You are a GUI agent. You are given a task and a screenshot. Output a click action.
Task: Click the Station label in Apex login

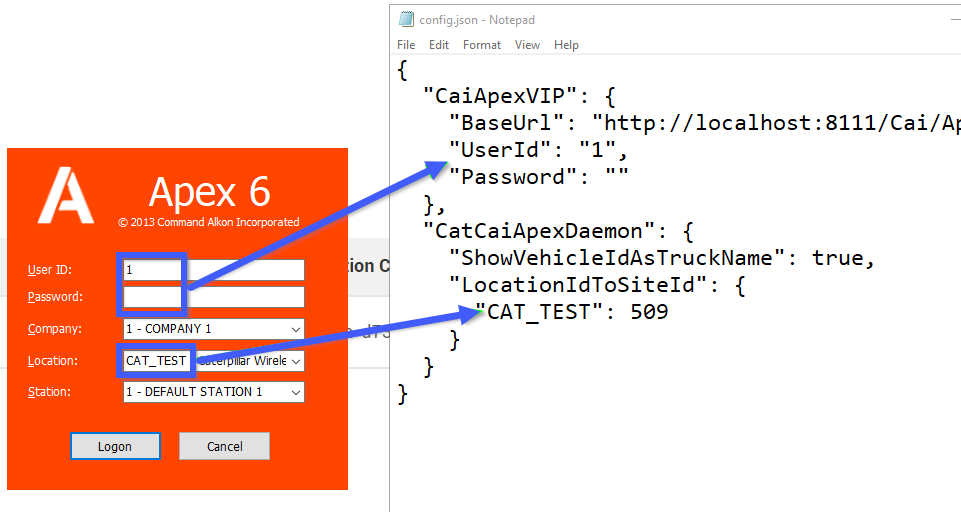point(49,392)
